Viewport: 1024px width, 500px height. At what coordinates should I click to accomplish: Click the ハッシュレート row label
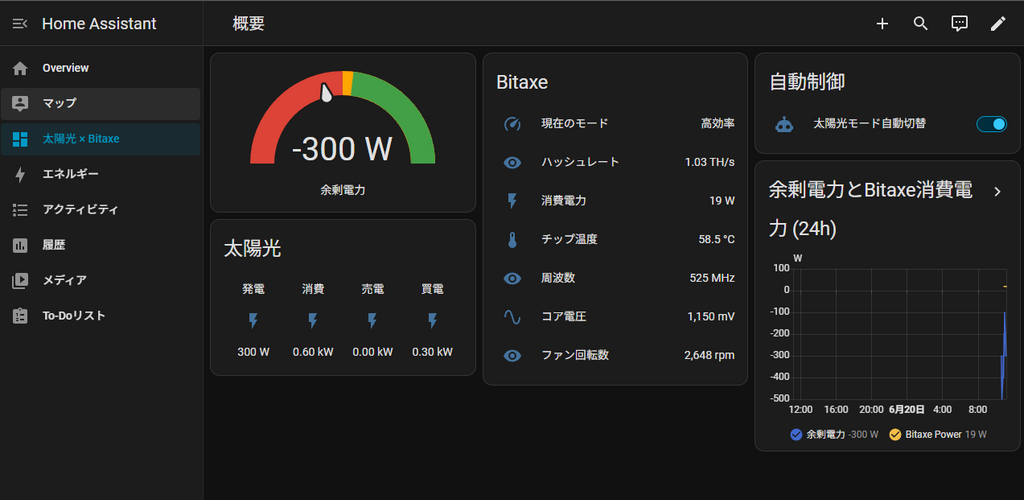pos(580,162)
